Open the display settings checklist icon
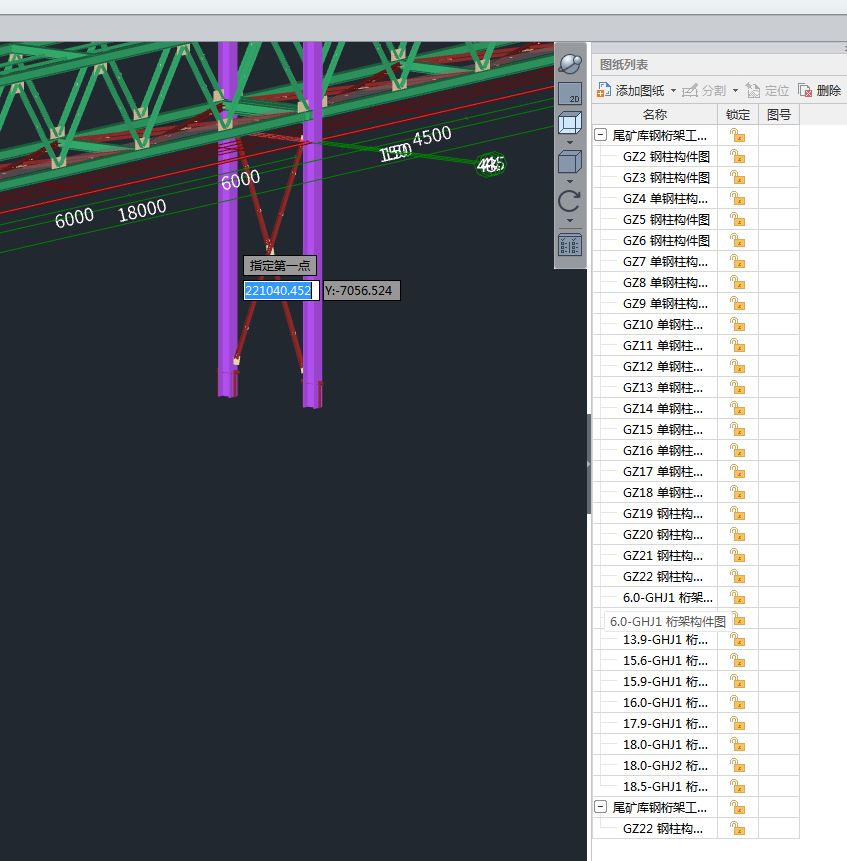Viewport: 847px width, 861px height. (570, 245)
